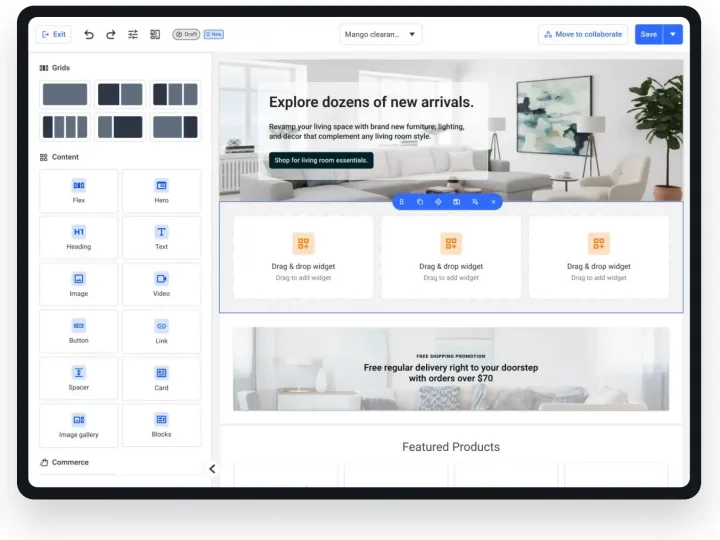Screen dimensions: 720x540
Task: Select the single-column grid layout
Action: coord(65,94)
